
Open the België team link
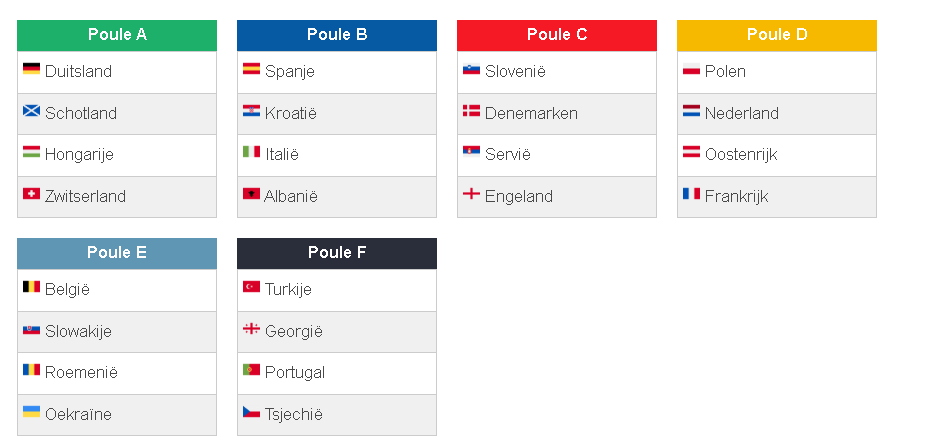point(67,289)
